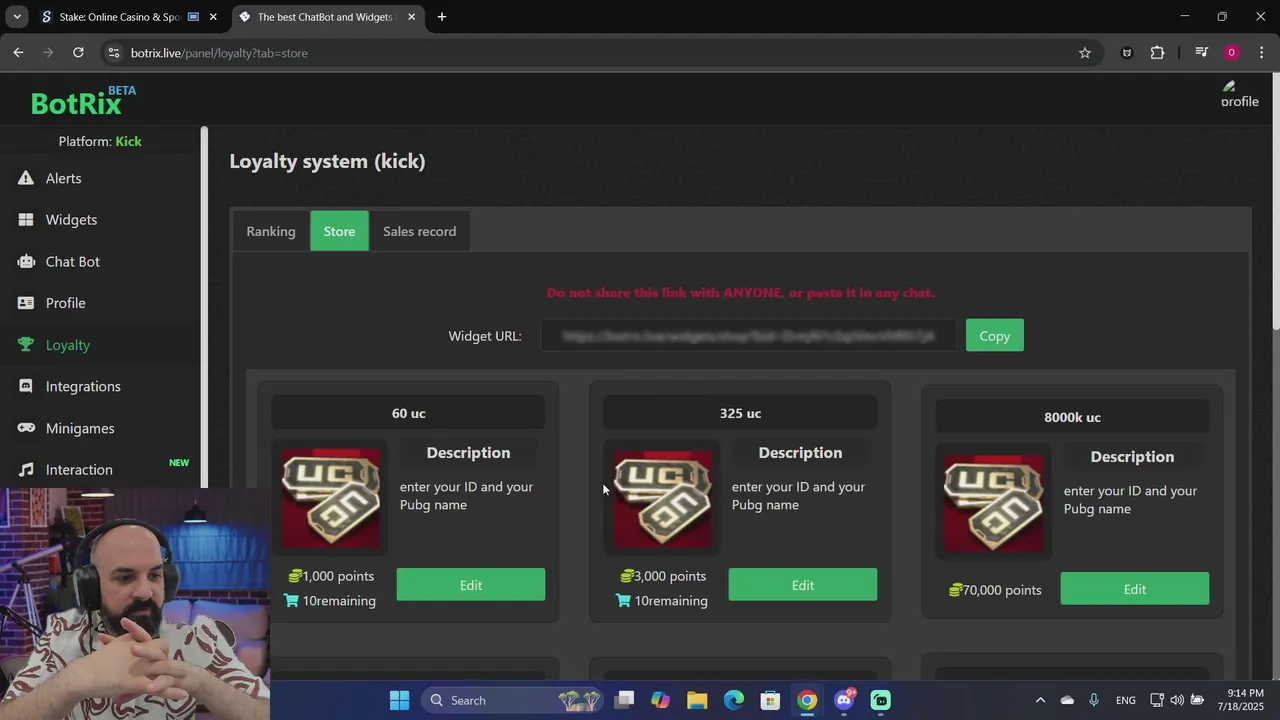Open the Kick app taskbar icon
The image size is (1280, 720).
coord(881,700)
